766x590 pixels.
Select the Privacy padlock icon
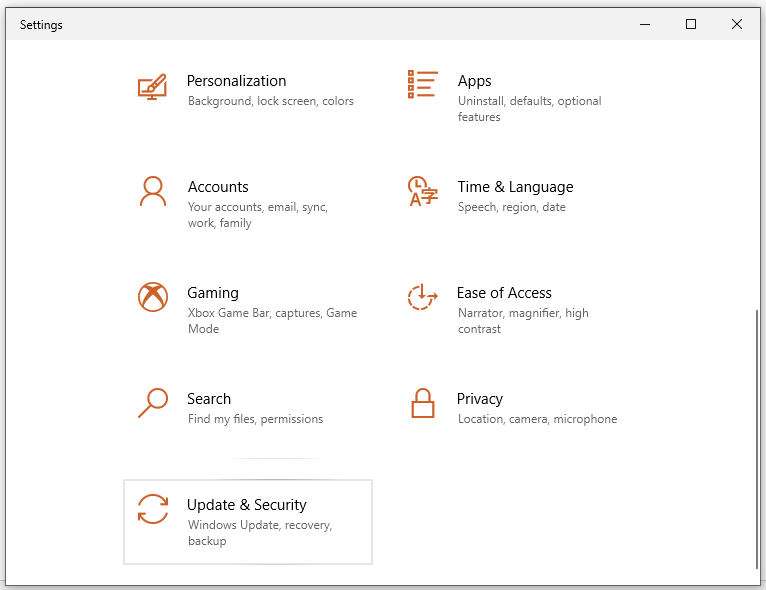click(422, 403)
